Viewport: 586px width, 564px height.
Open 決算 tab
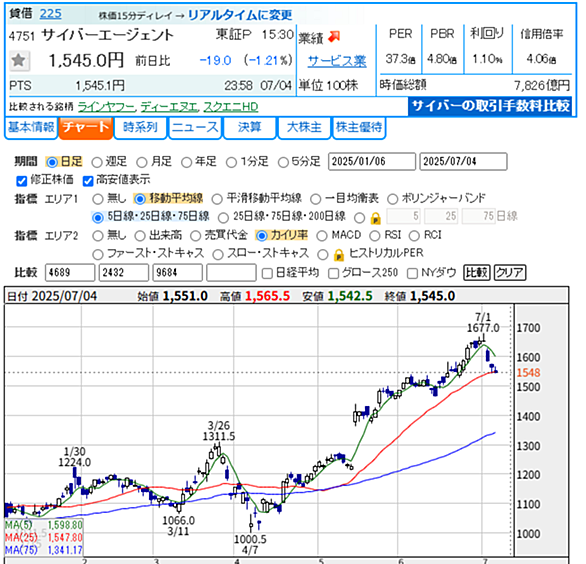tap(249, 128)
